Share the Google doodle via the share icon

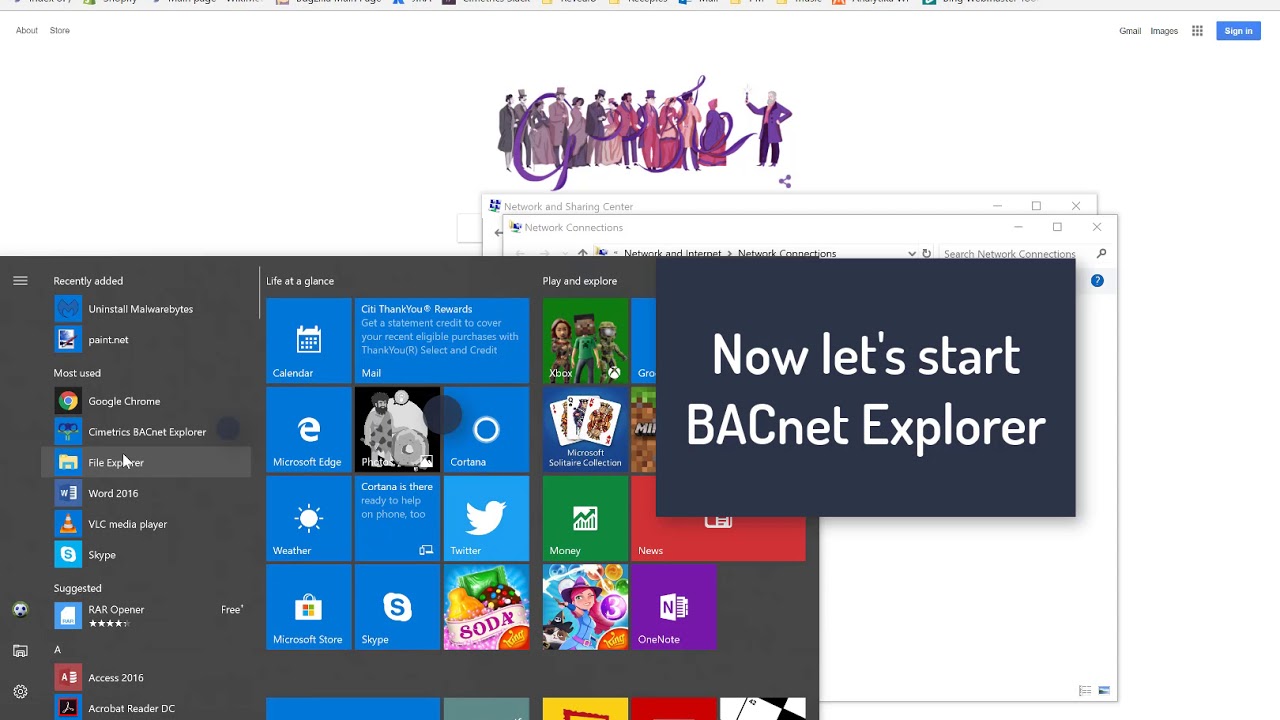785,181
